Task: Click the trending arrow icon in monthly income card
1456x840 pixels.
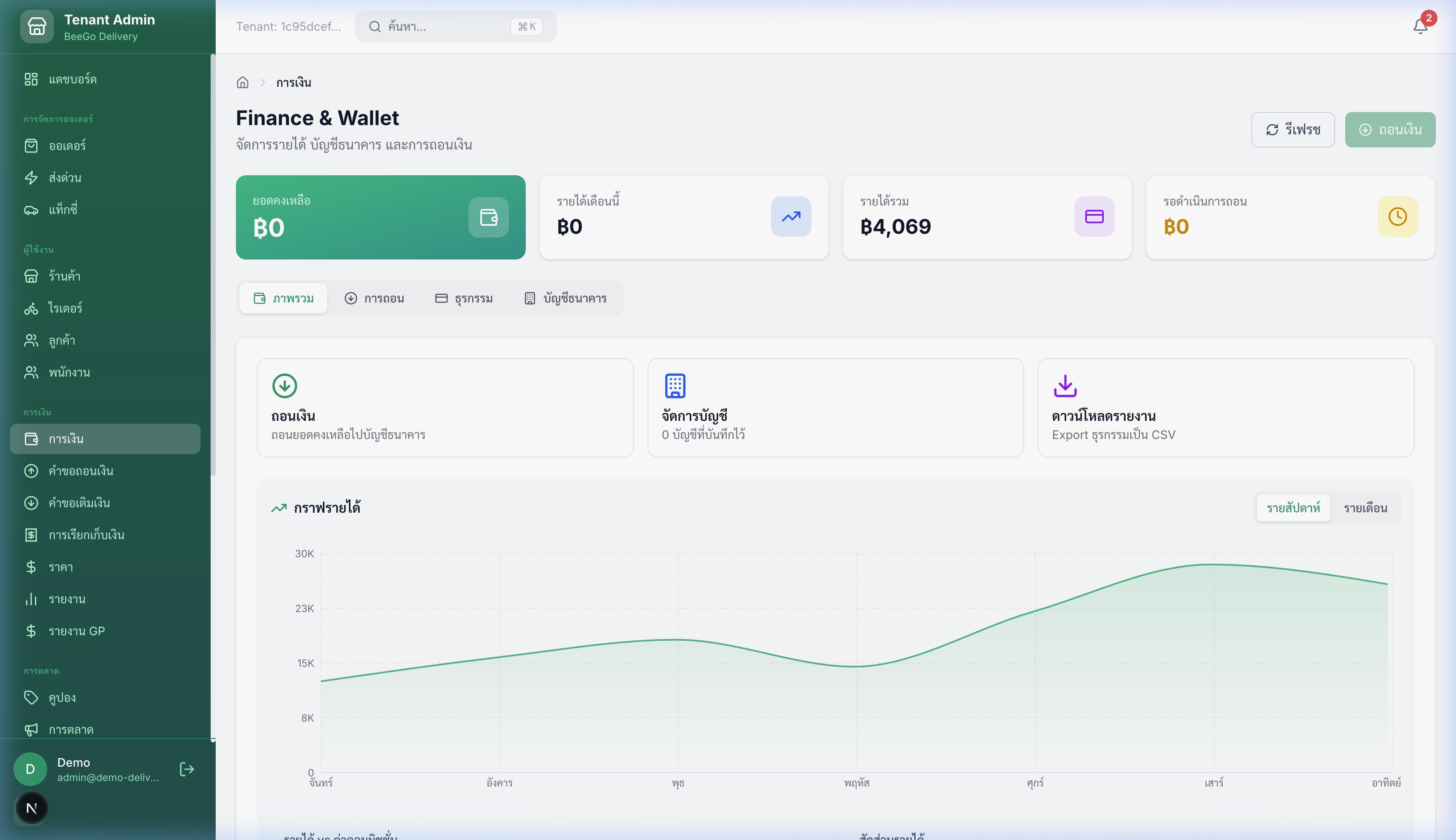Action: click(x=790, y=217)
